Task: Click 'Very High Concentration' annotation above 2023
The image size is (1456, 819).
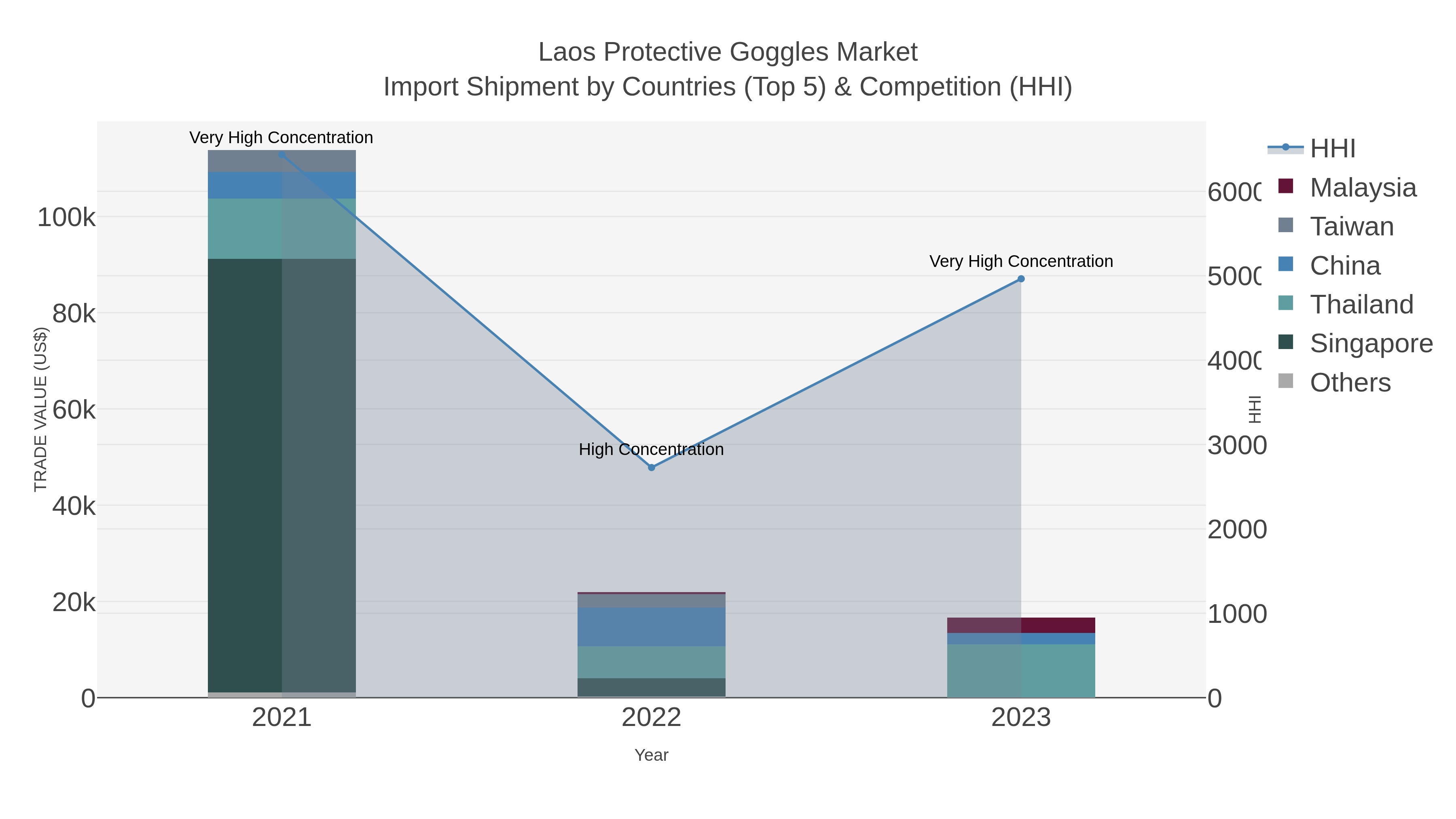Action: point(1021,261)
